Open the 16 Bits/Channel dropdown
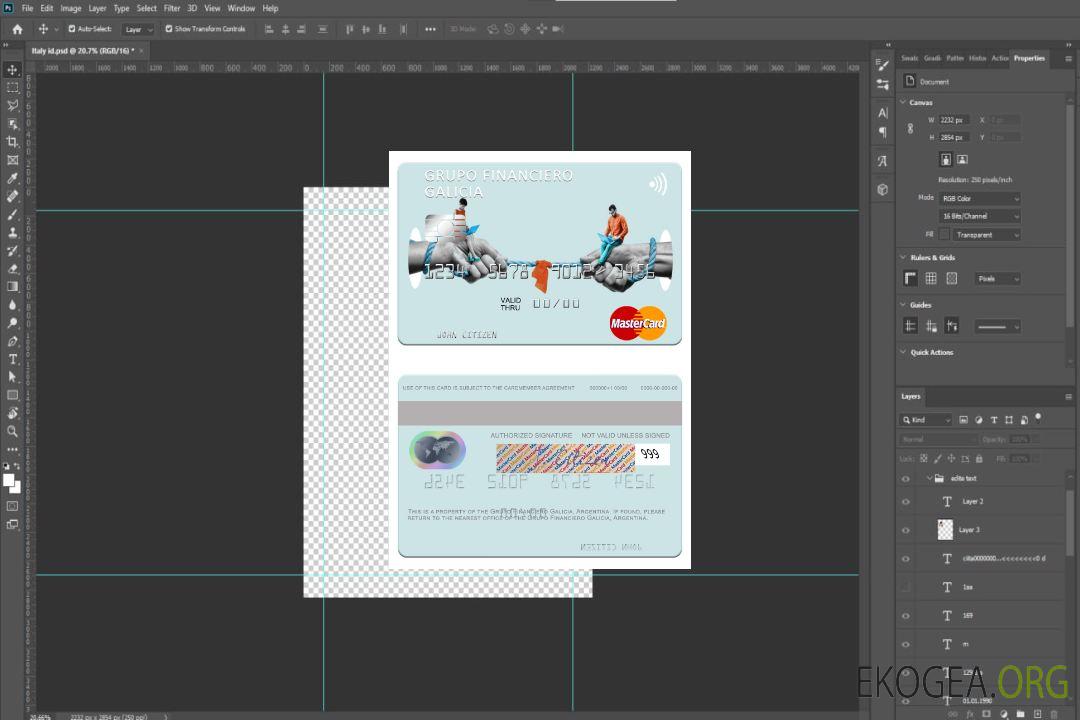The width and height of the screenshot is (1080, 720). point(980,216)
